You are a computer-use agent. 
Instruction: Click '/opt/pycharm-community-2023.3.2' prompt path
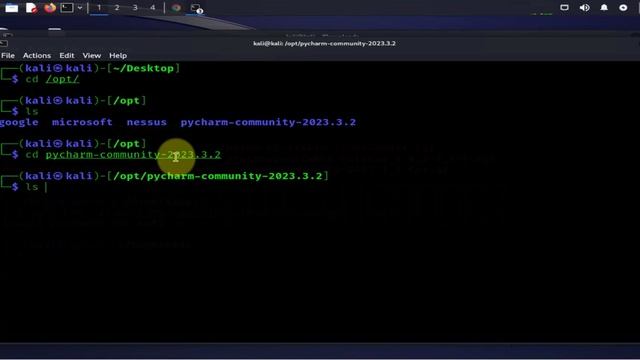click(x=218, y=176)
